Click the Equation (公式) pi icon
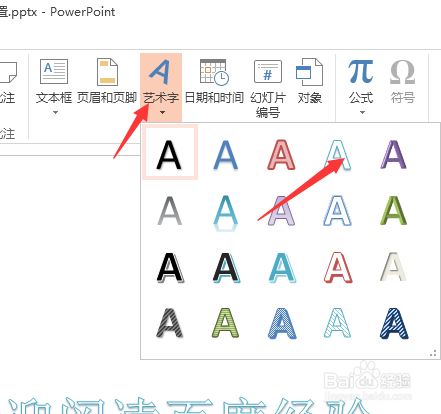This screenshot has width=441, height=414. 361,71
